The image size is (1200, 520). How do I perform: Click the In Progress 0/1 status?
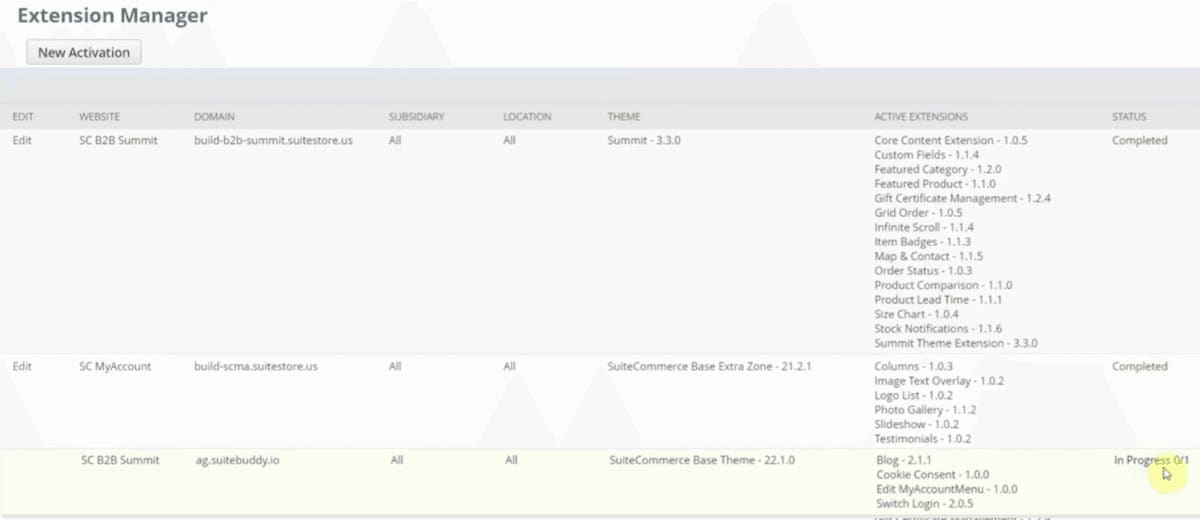click(1152, 461)
